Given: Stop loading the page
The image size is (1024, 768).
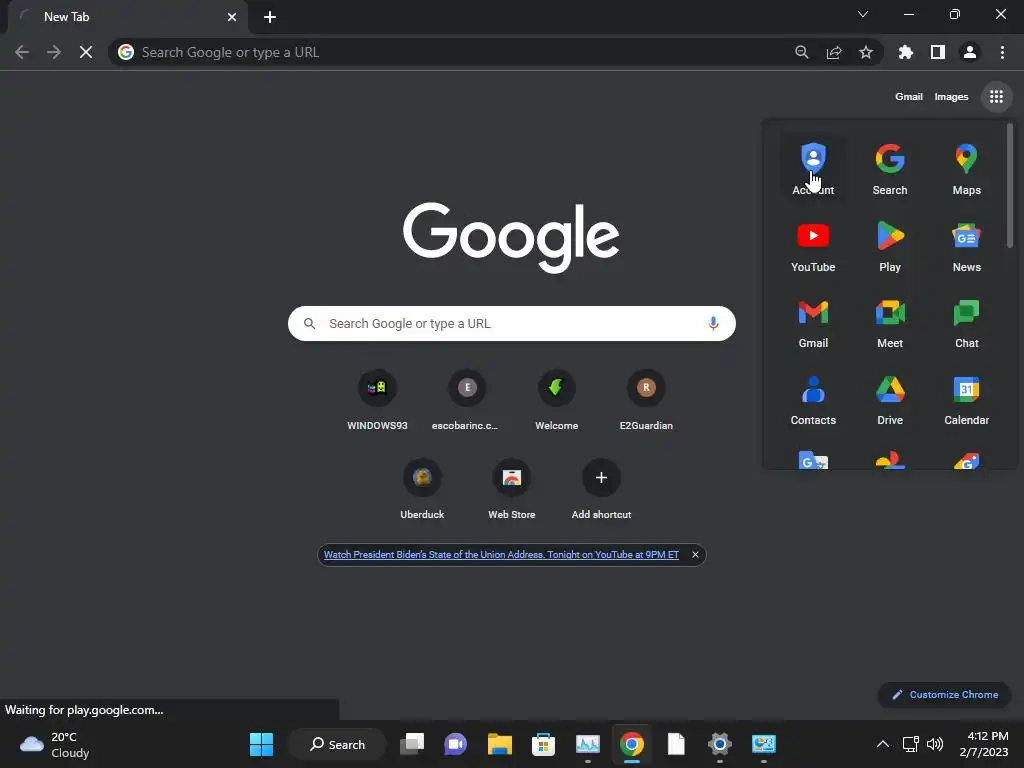Looking at the screenshot, I should 86,52.
